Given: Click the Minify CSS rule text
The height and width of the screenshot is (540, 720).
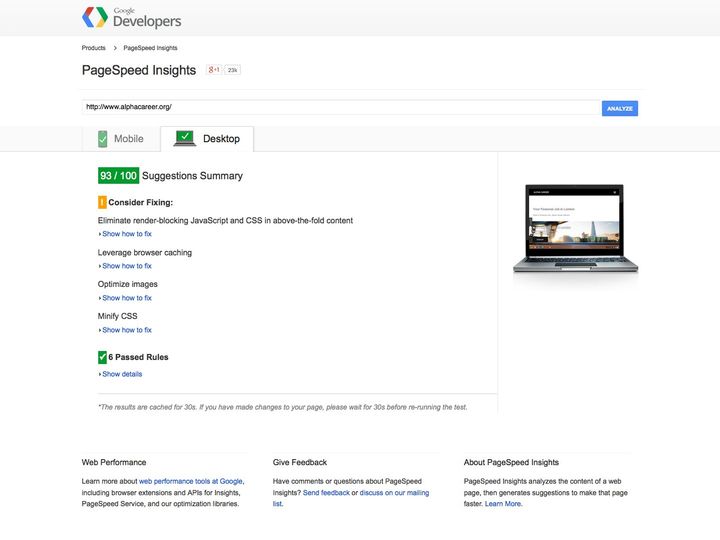Looking at the screenshot, I should 118,316.
